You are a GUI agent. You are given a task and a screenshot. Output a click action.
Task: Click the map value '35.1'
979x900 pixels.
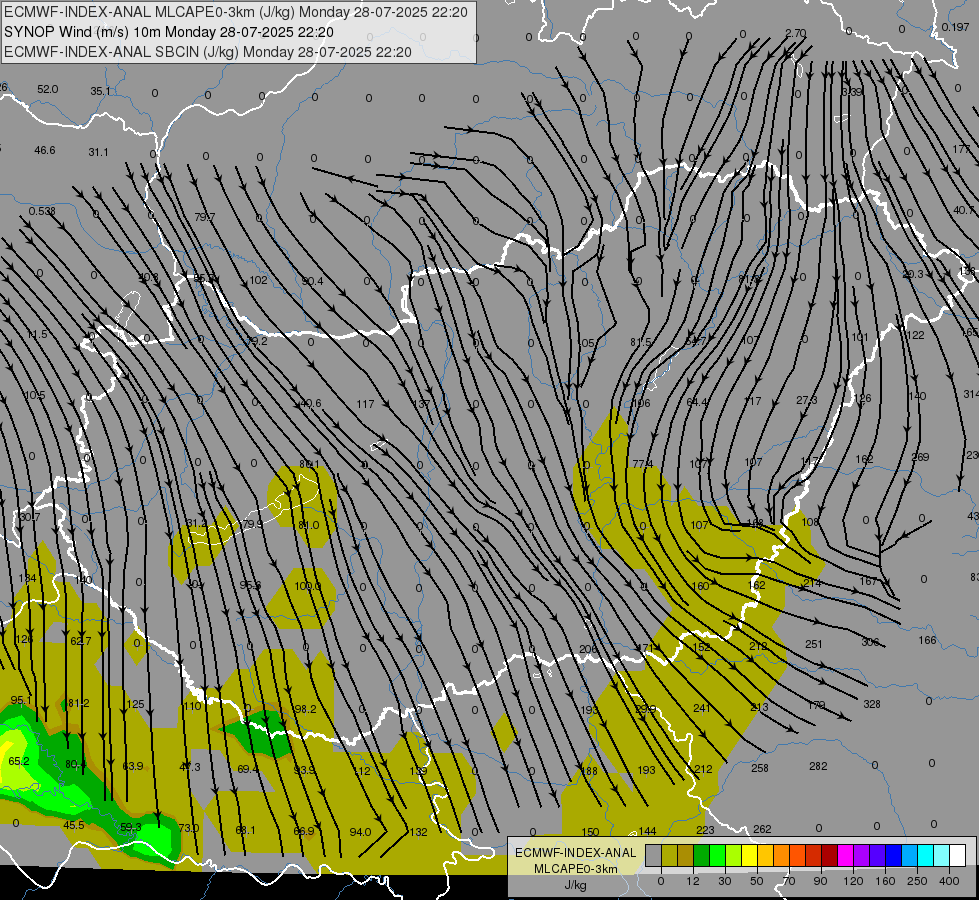[101, 91]
